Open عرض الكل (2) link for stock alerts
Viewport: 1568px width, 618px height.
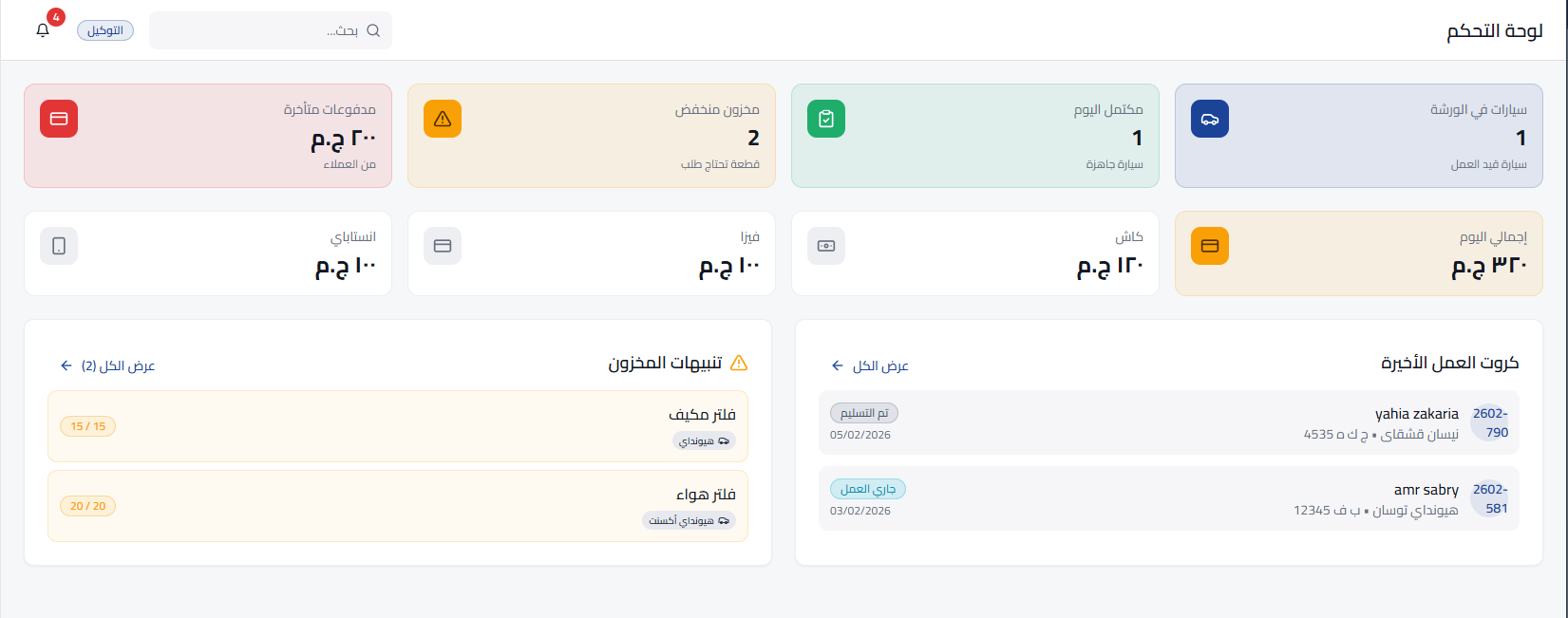(x=107, y=365)
